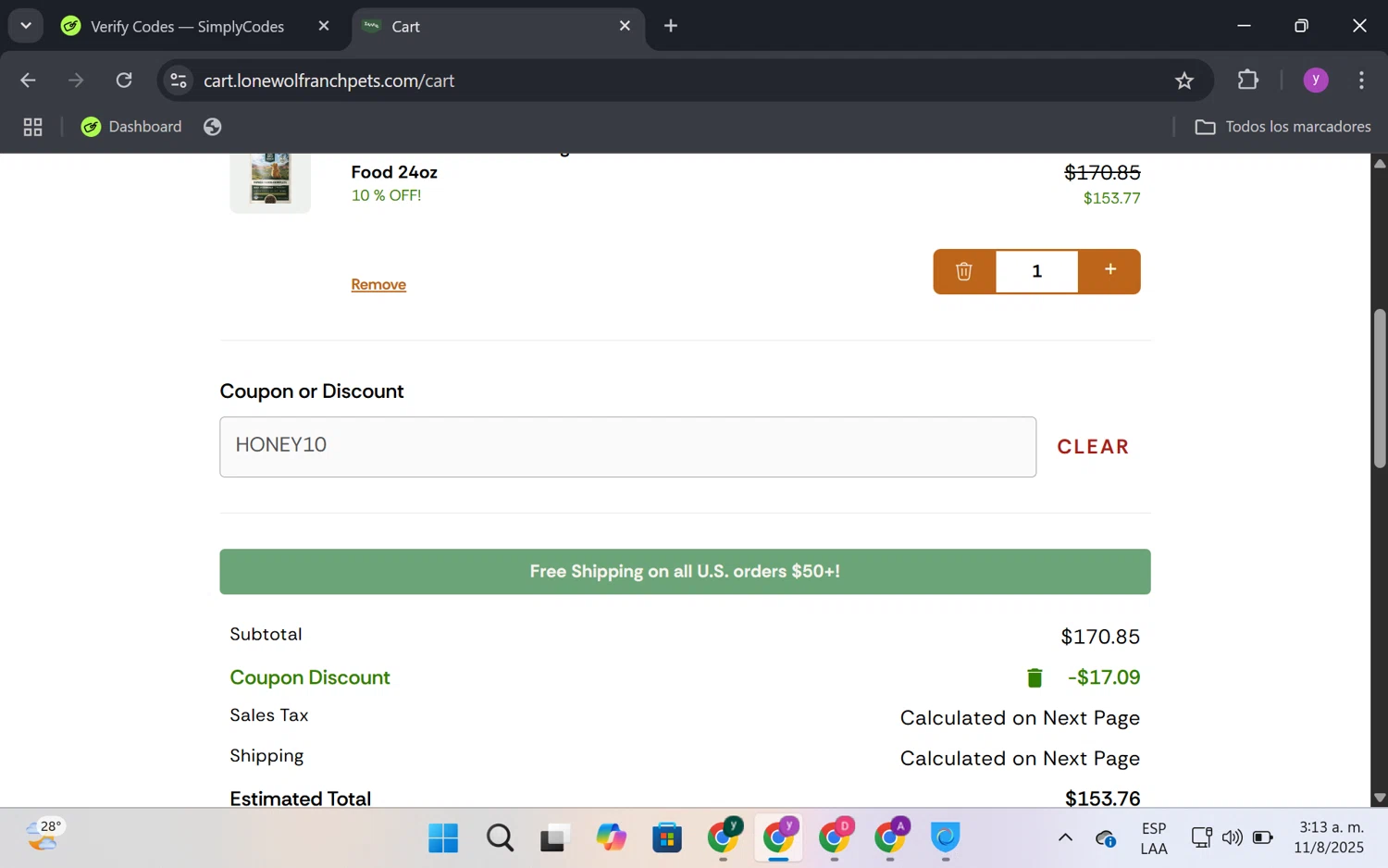The height and width of the screenshot is (868, 1388).
Task: Open the cloud sync tray icon
Action: (1106, 838)
